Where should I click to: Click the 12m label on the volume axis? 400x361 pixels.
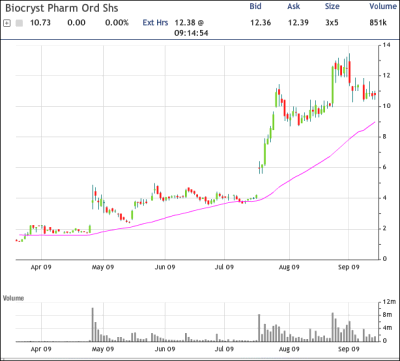coord(388,302)
